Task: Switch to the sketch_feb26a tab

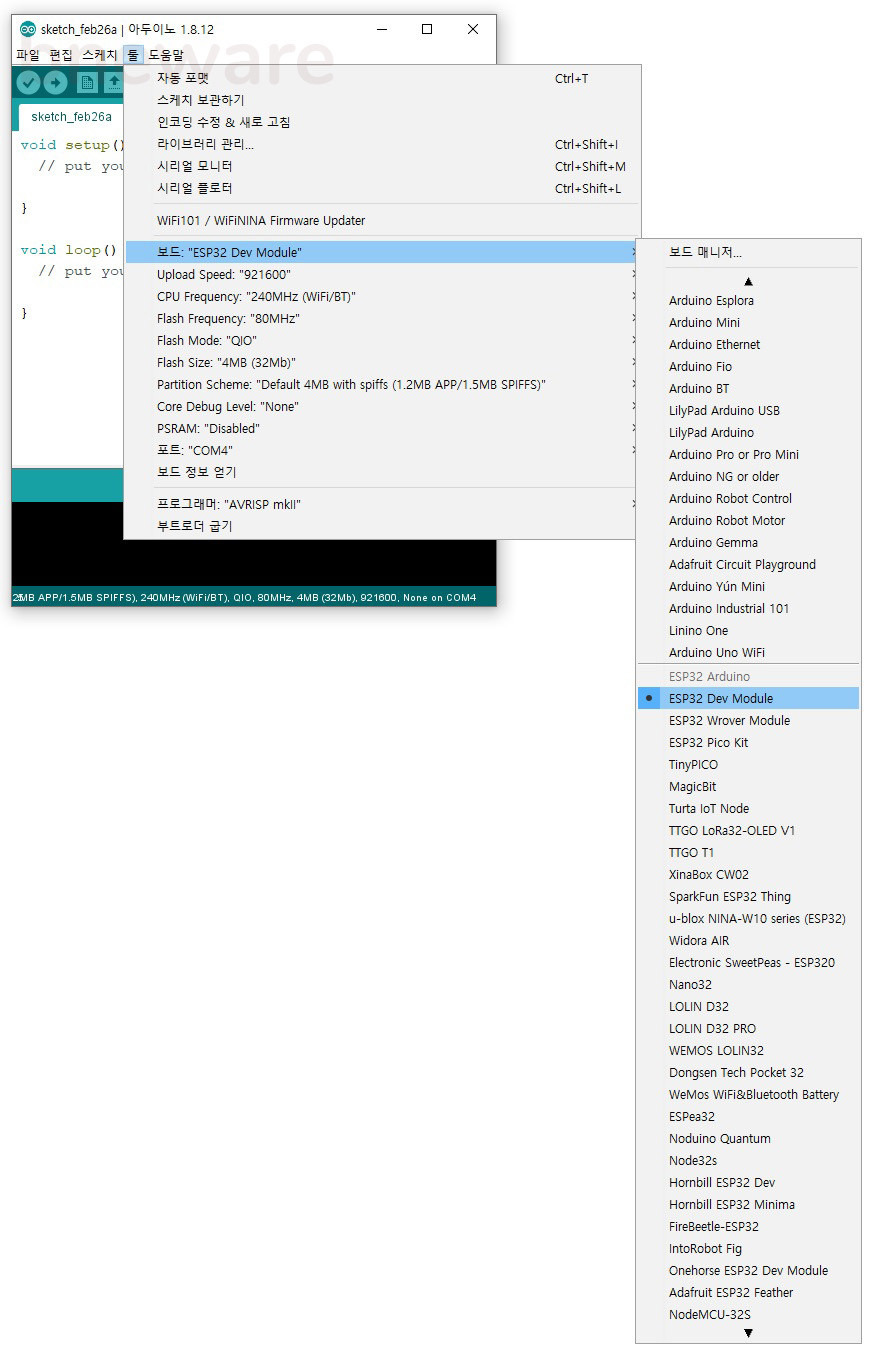Action: pos(71,116)
